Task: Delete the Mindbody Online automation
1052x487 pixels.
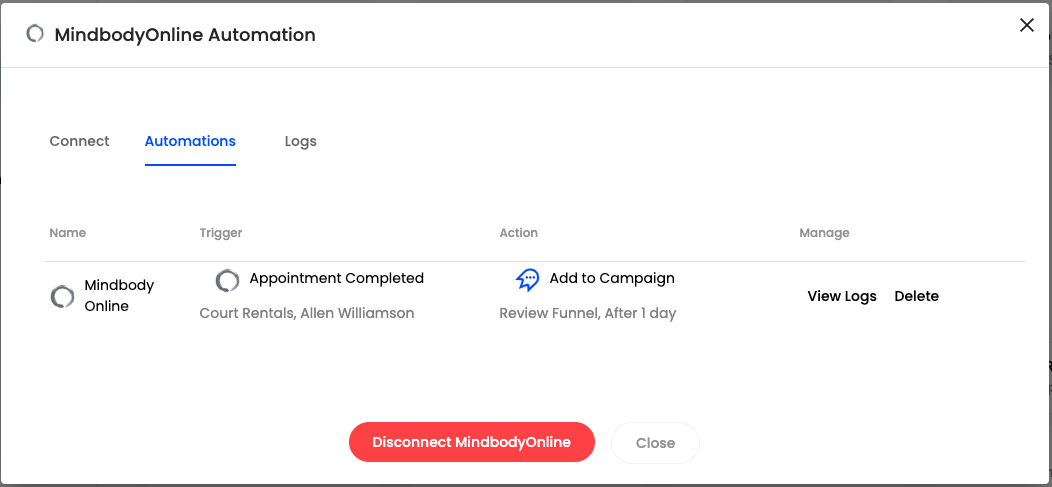Action: pos(916,296)
